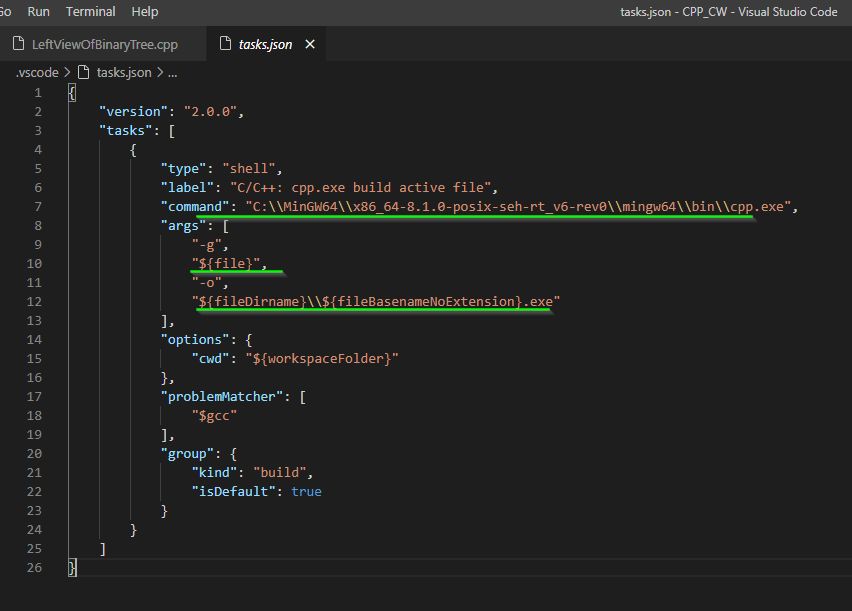
Task: Open the Help menu
Action: [145, 11]
